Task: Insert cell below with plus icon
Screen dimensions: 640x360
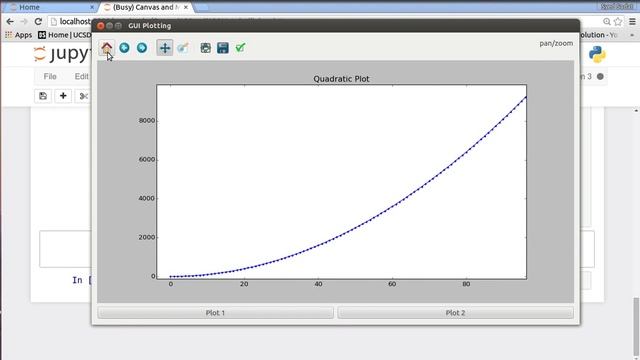Action: (x=63, y=96)
